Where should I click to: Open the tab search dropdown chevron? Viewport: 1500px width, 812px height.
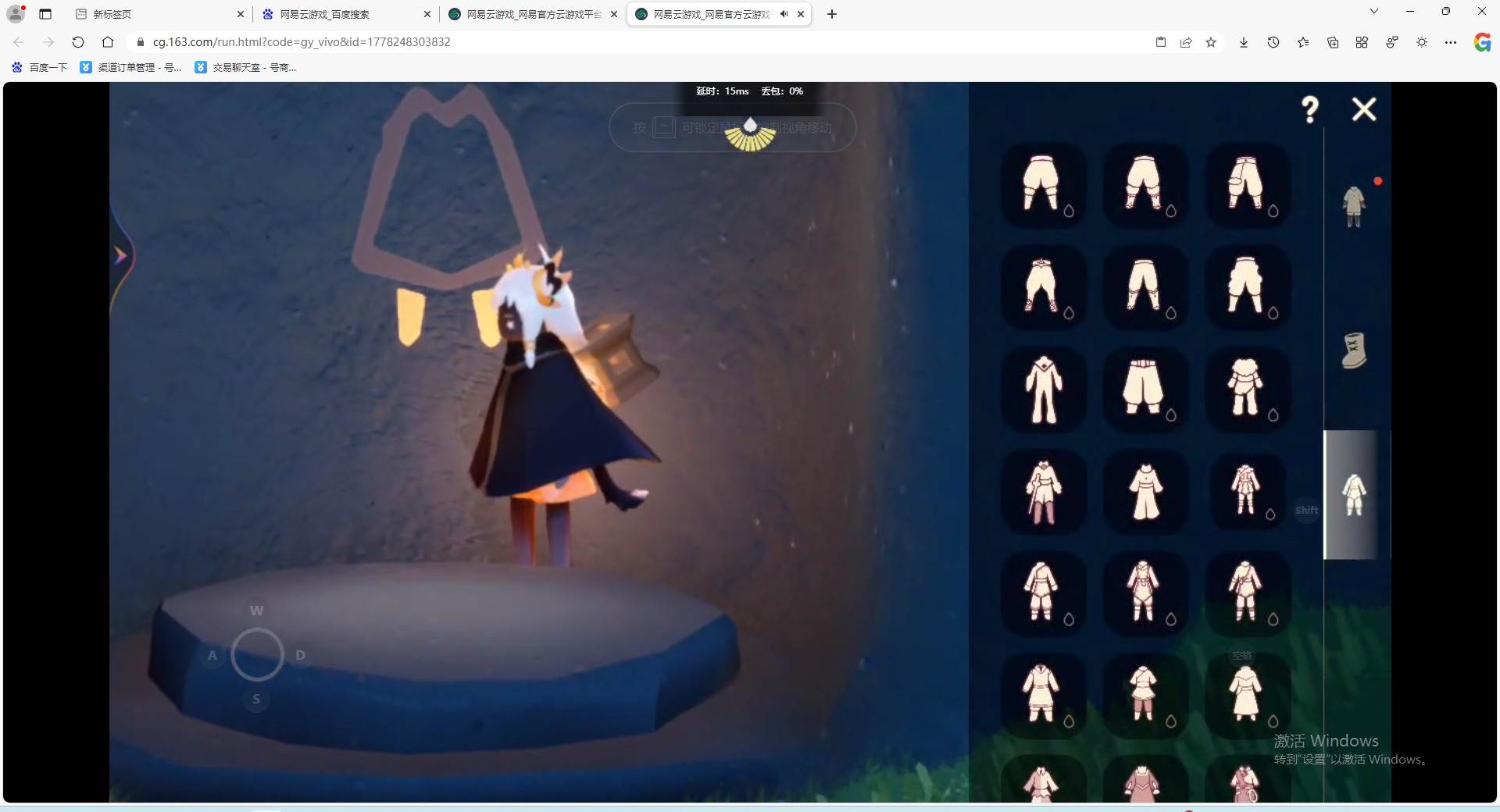pyautogui.click(x=1374, y=11)
